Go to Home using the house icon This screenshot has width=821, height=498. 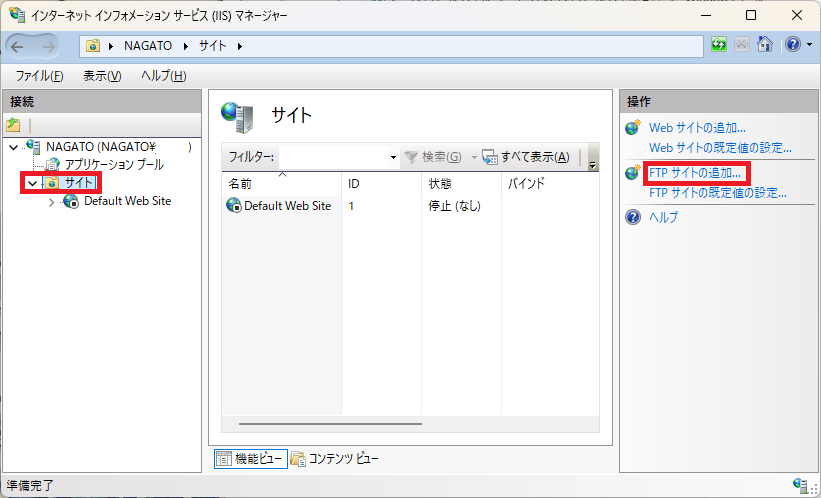[764, 45]
